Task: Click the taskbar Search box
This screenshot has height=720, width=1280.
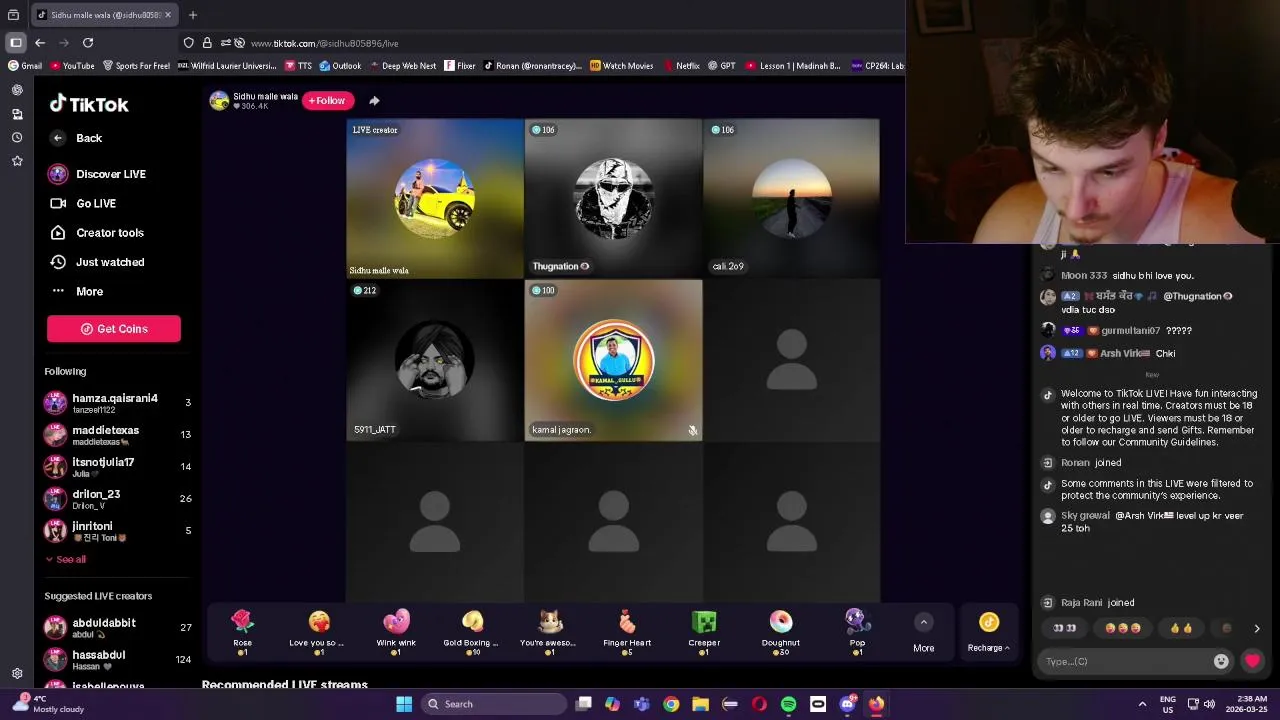Action: [494, 704]
